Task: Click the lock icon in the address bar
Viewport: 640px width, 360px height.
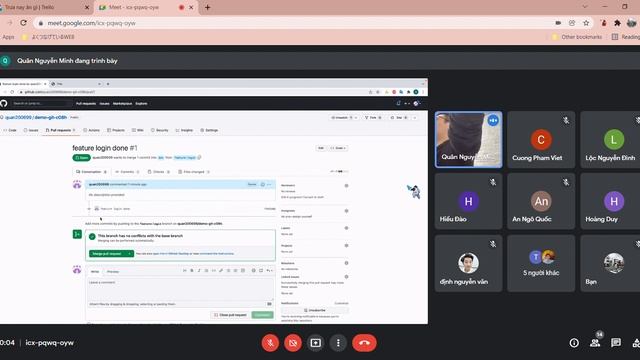Action: pos(41,23)
